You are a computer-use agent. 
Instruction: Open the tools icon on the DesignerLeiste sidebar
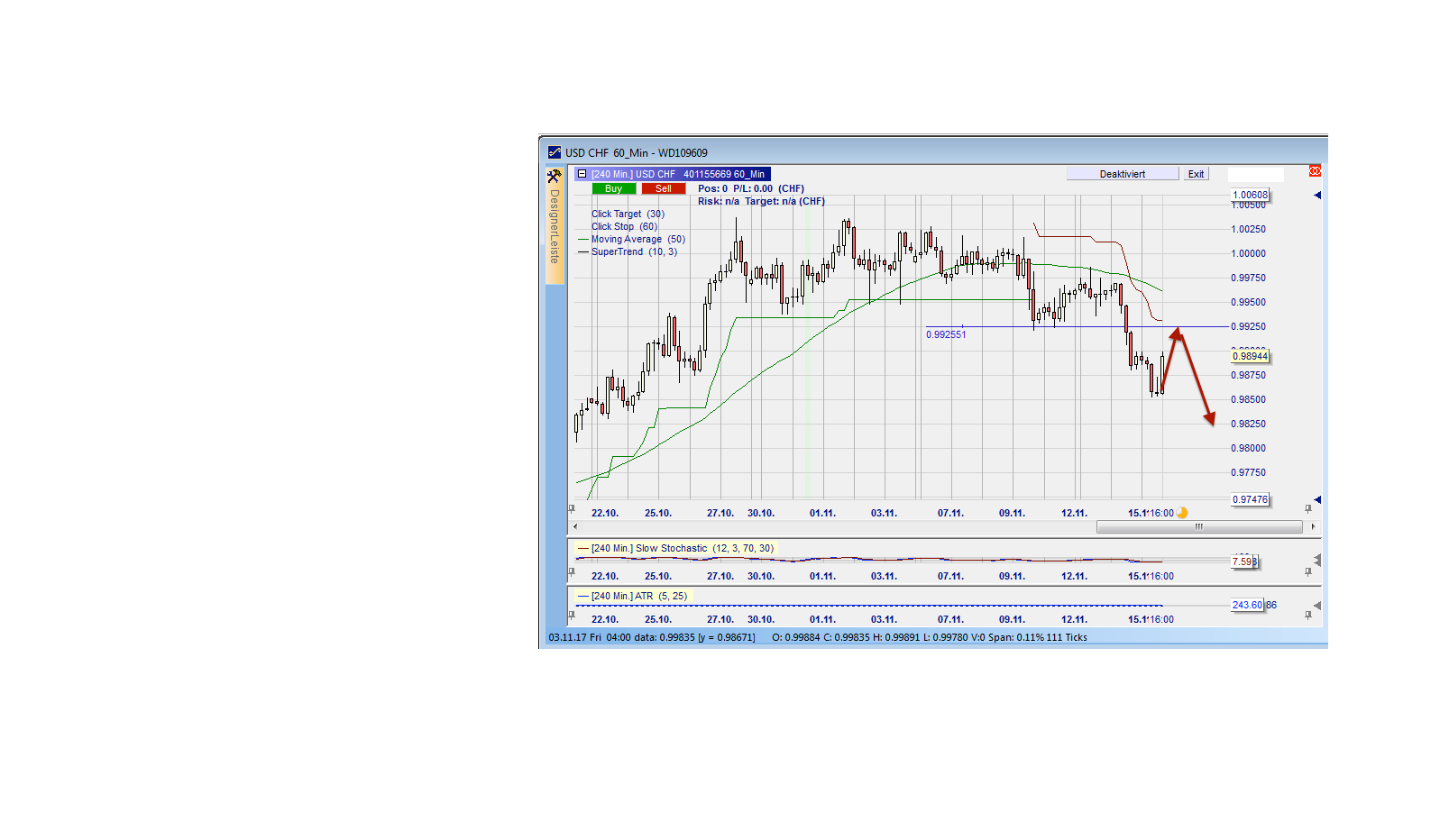click(554, 177)
